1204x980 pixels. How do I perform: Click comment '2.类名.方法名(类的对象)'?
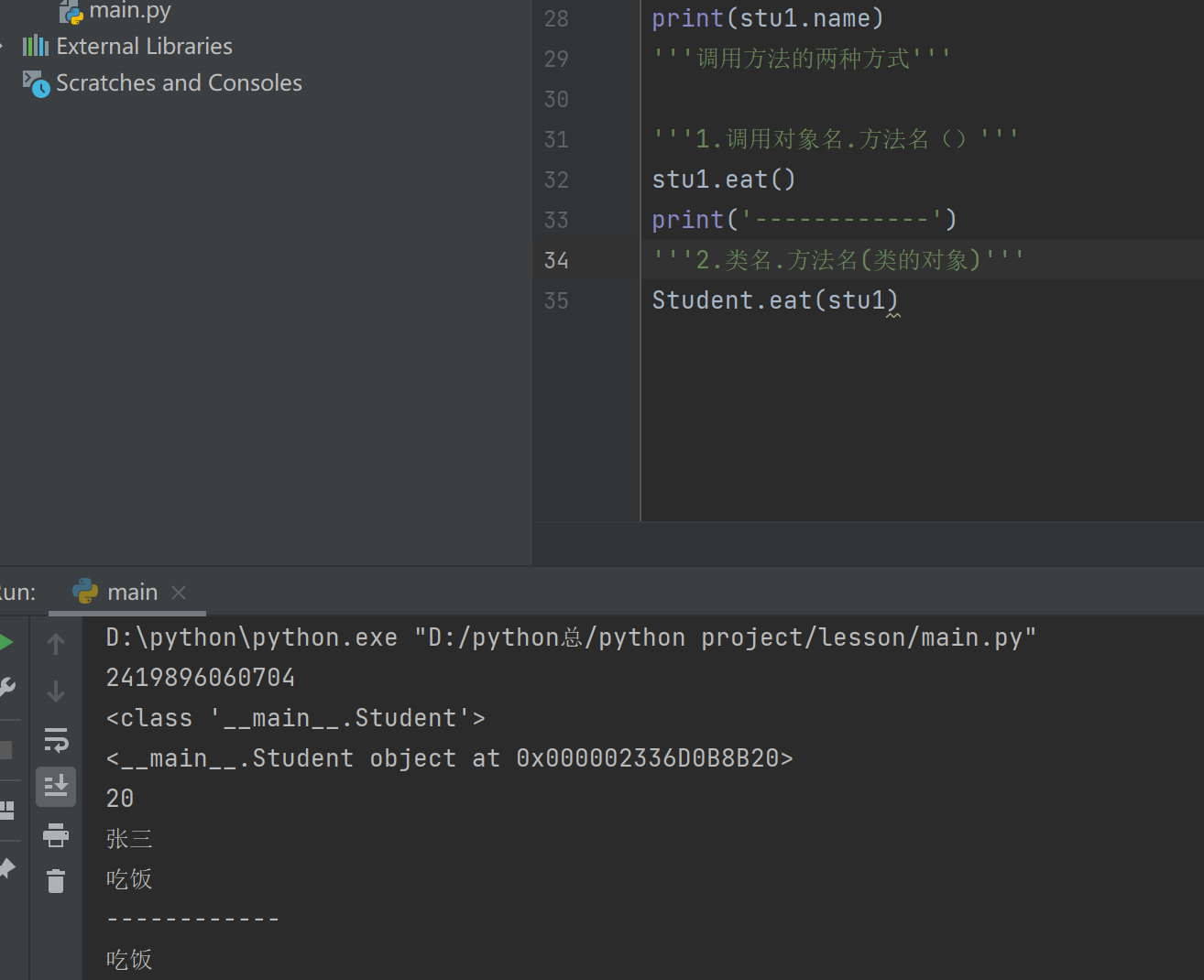point(838,260)
